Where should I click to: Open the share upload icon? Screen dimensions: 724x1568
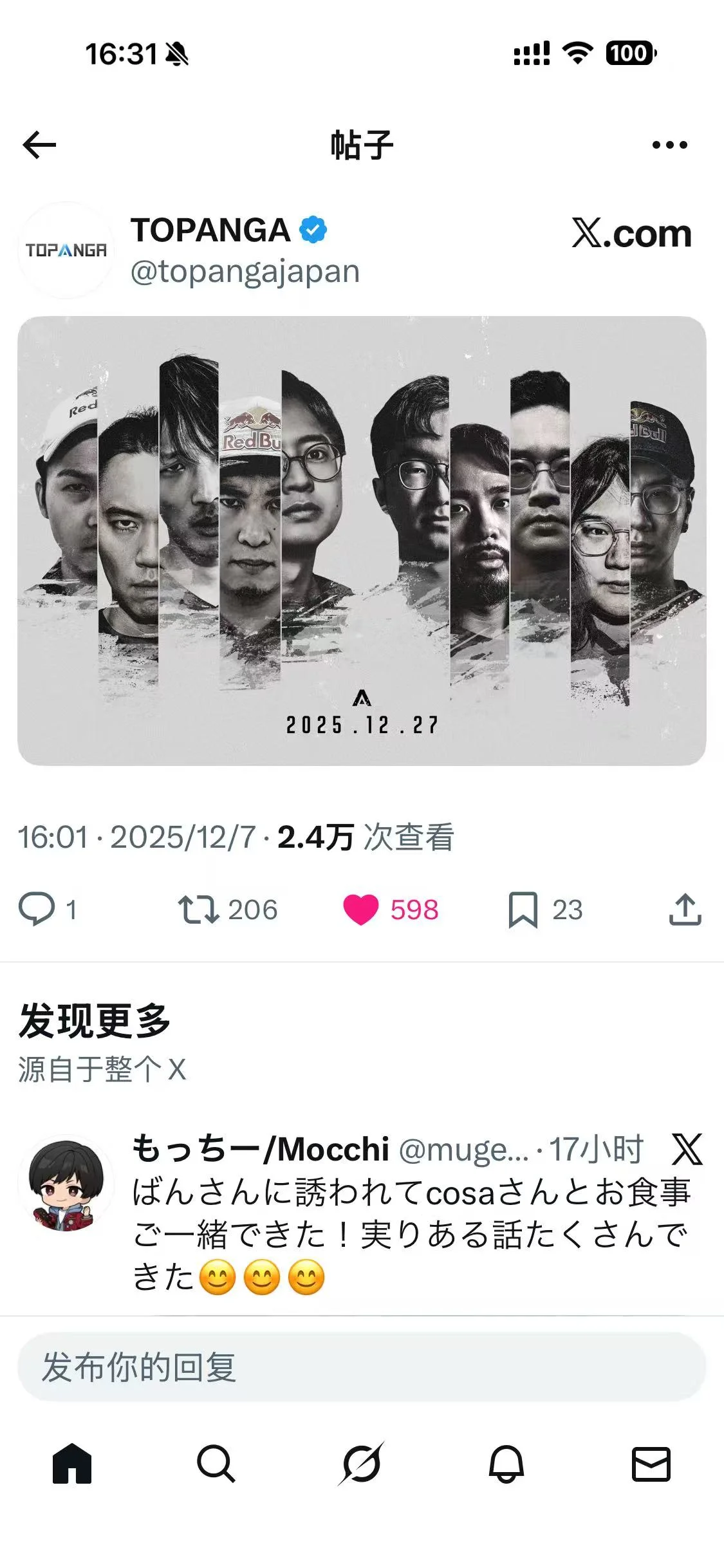685,909
